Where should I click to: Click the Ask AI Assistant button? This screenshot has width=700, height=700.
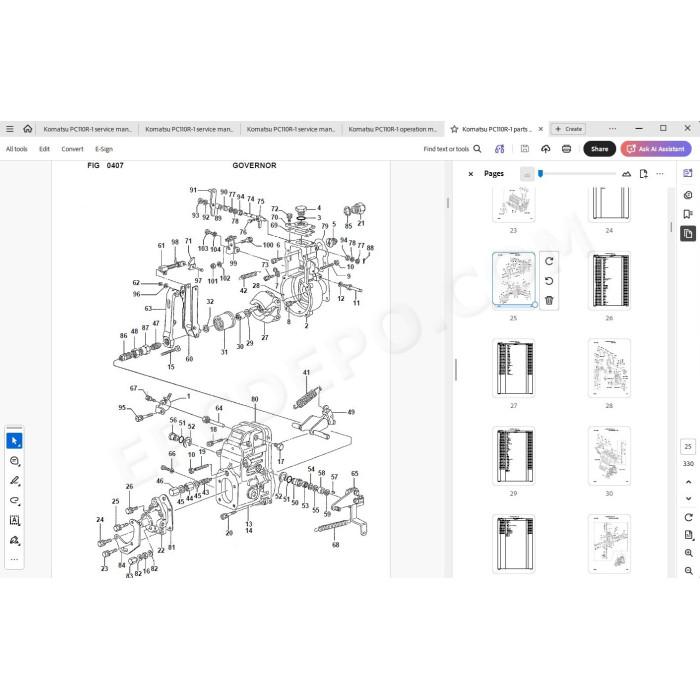pos(656,149)
